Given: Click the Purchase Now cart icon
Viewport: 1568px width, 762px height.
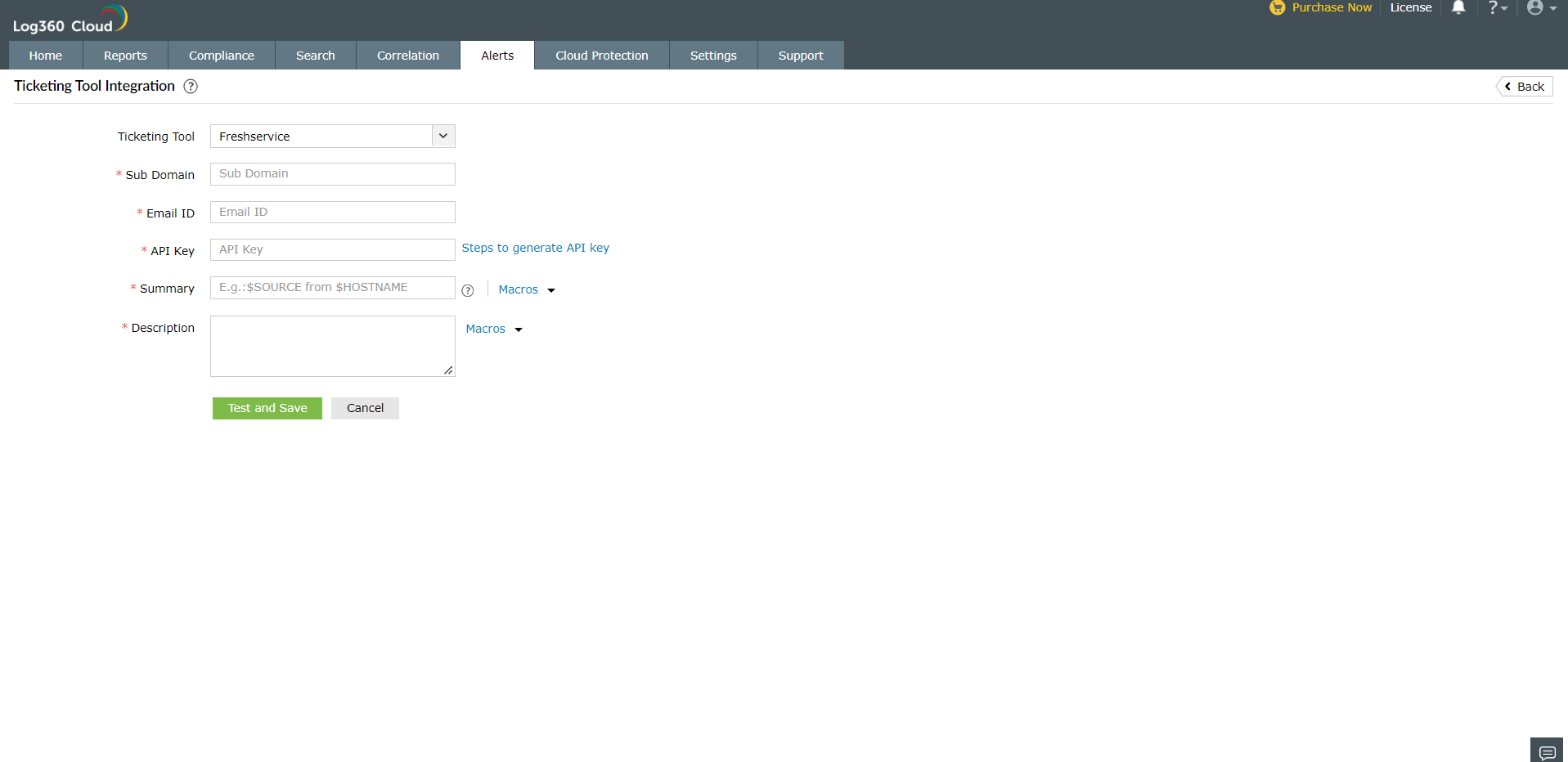Looking at the screenshot, I should click(x=1277, y=7).
